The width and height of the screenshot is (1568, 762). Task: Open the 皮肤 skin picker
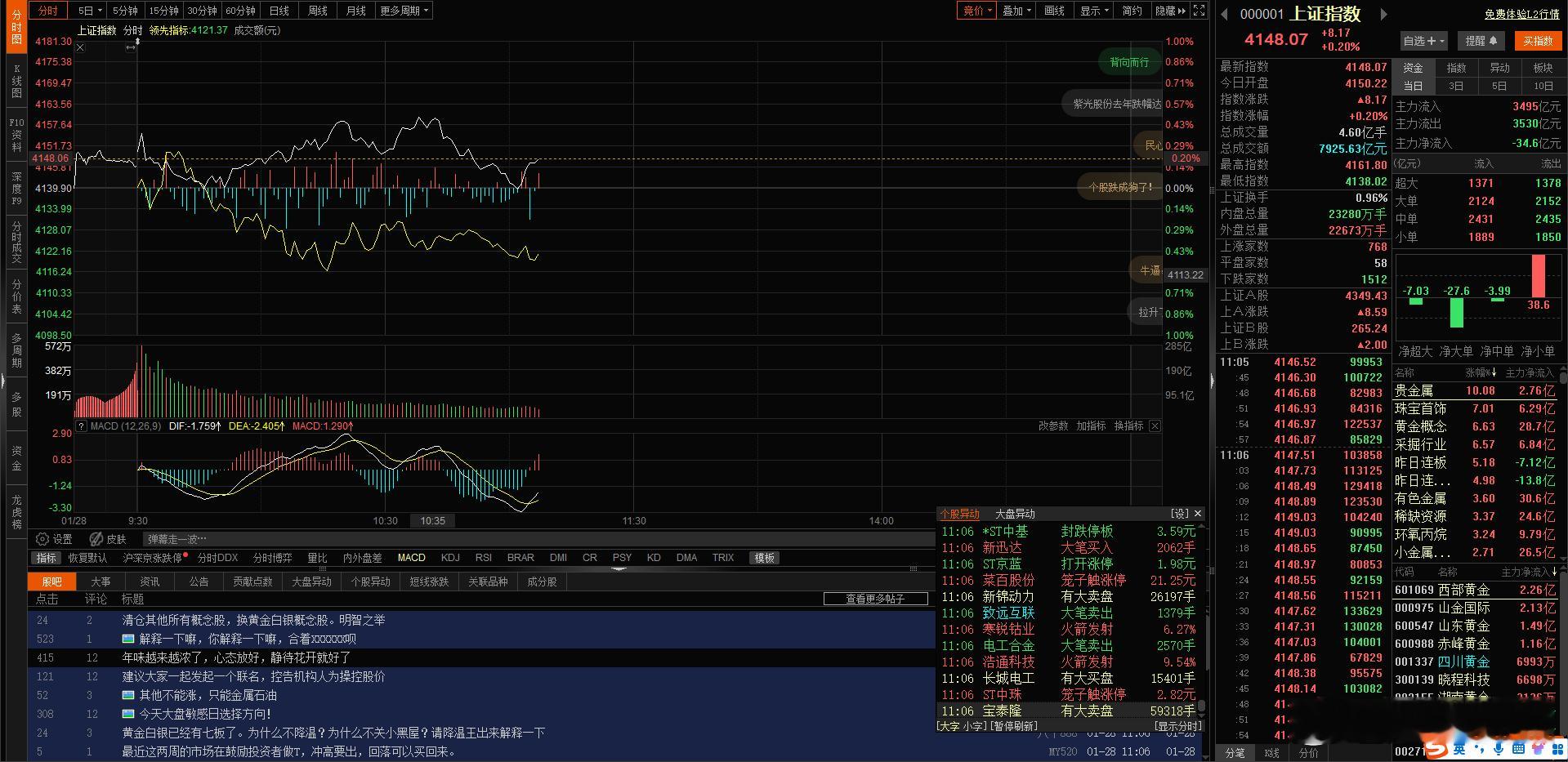pos(107,539)
